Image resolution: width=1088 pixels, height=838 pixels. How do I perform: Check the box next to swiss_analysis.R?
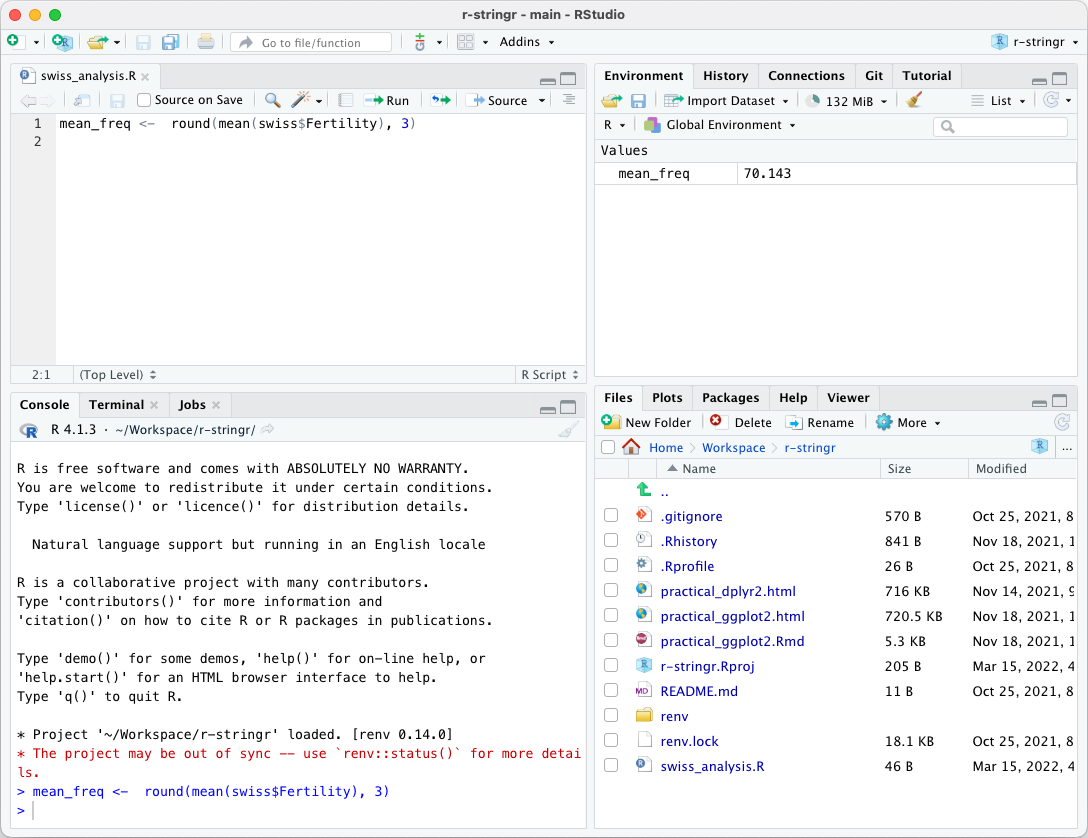pyautogui.click(x=611, y=766)
